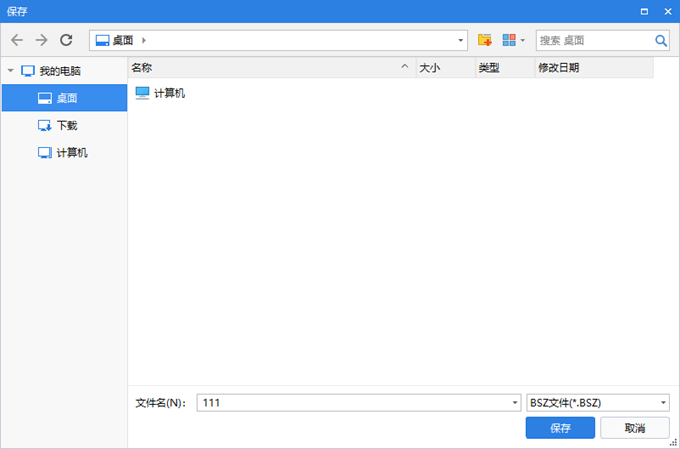The width and height of the screenshot is (680, 449).
Task: Refresh the current folder view
Action: (66, 40)
